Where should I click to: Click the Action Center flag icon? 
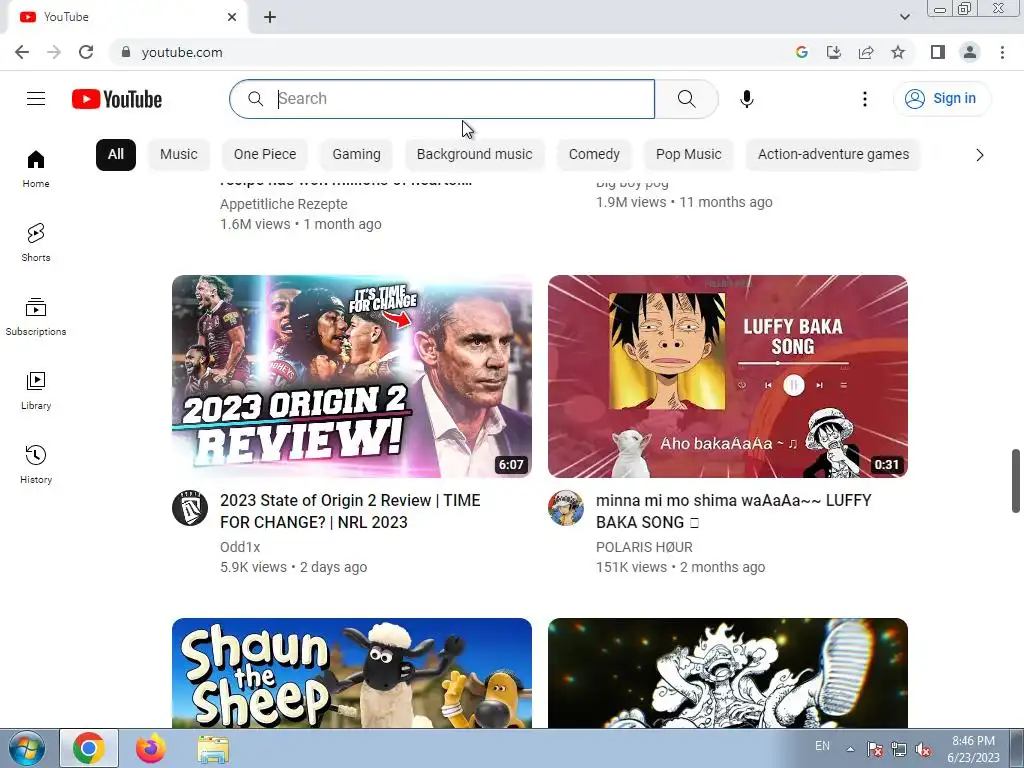click(875, 749)
